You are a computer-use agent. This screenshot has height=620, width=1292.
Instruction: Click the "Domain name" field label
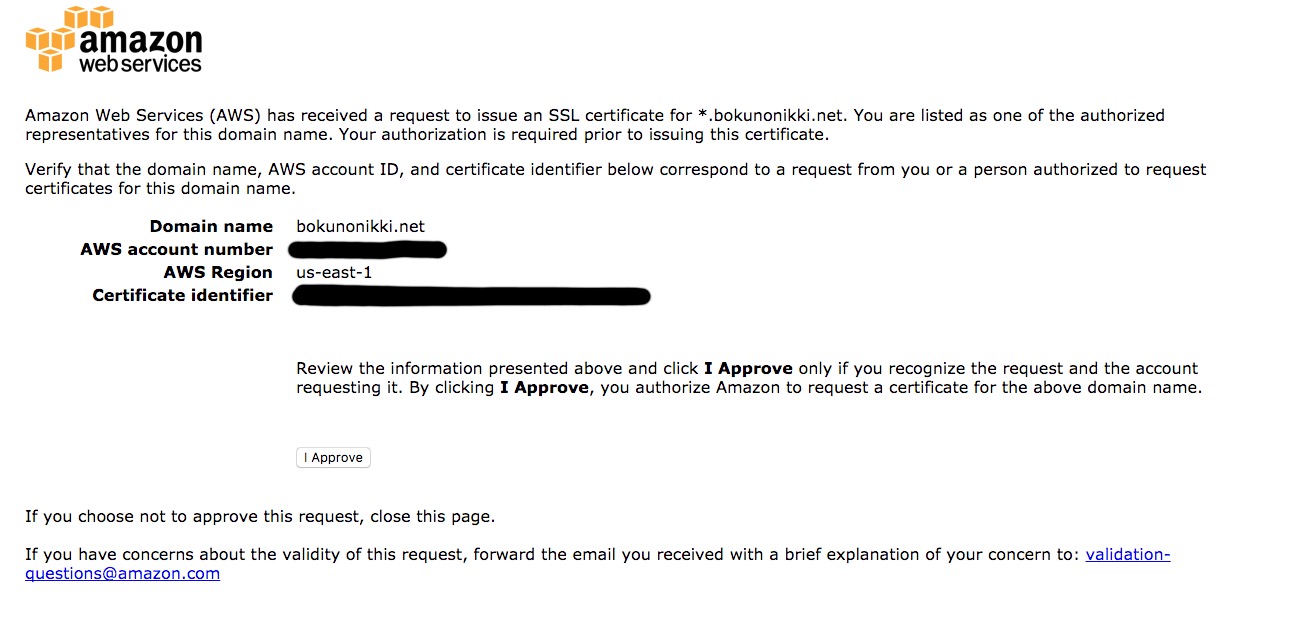point(211,226)
